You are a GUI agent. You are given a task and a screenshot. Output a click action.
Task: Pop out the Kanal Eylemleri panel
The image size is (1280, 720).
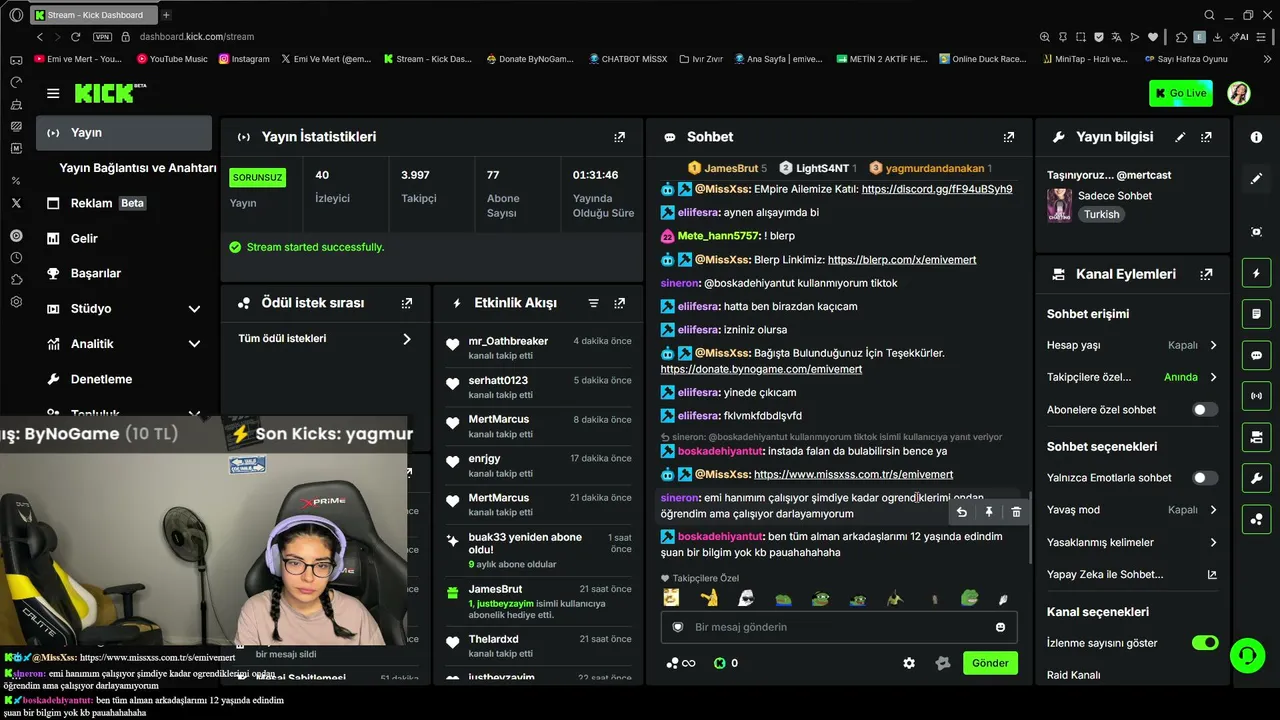[1207, 274]
